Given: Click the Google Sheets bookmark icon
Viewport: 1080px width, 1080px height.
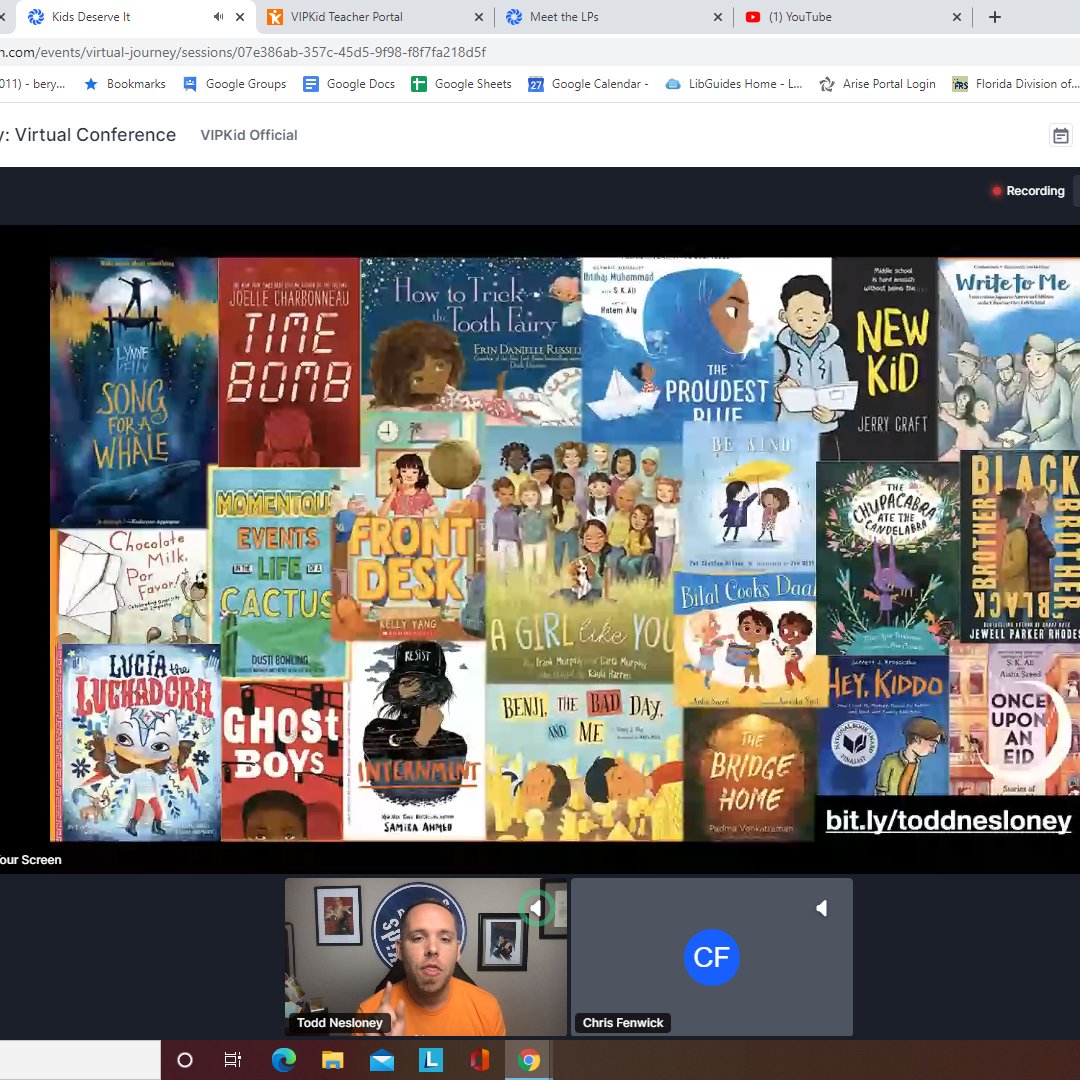Looking at the screenshot, I should click(419, 84).
